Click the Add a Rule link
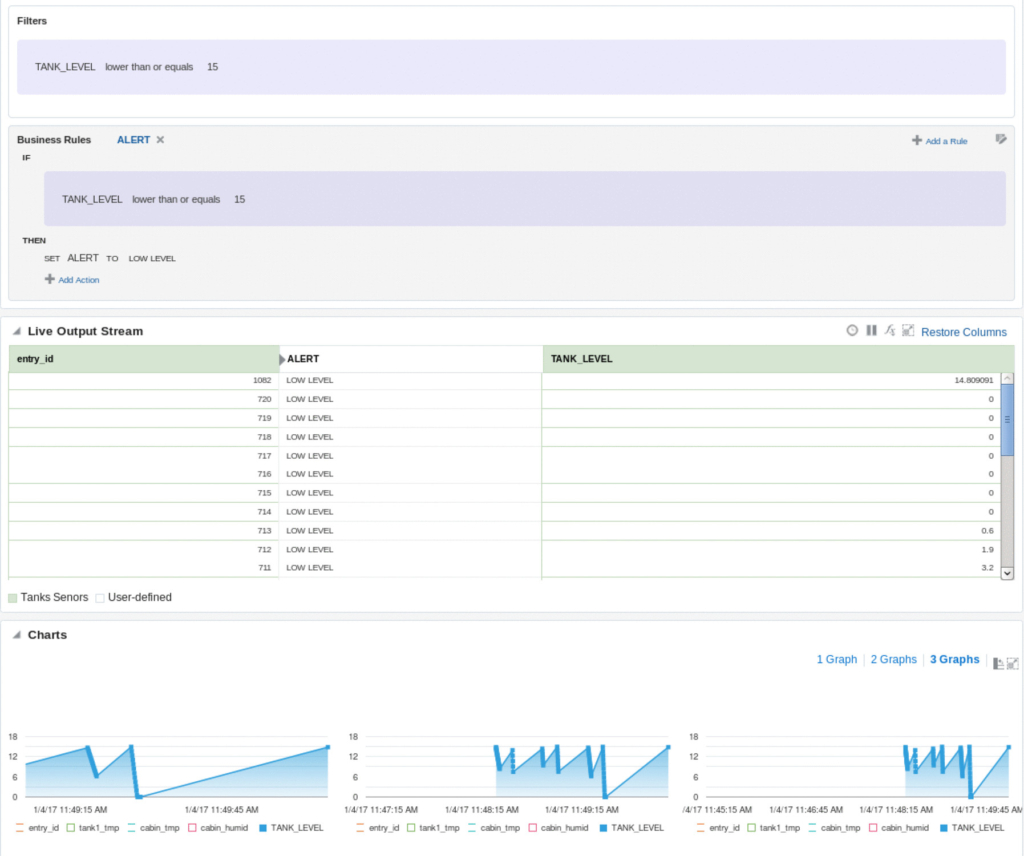The width and height of the screenshot is (1024, 856). (946, 141)
